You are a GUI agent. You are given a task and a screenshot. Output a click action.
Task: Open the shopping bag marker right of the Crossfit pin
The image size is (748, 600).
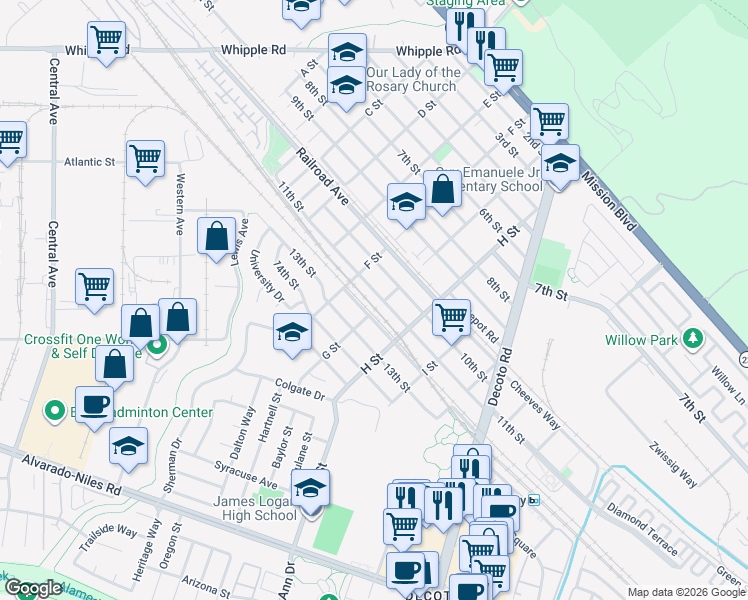(177, 317)
